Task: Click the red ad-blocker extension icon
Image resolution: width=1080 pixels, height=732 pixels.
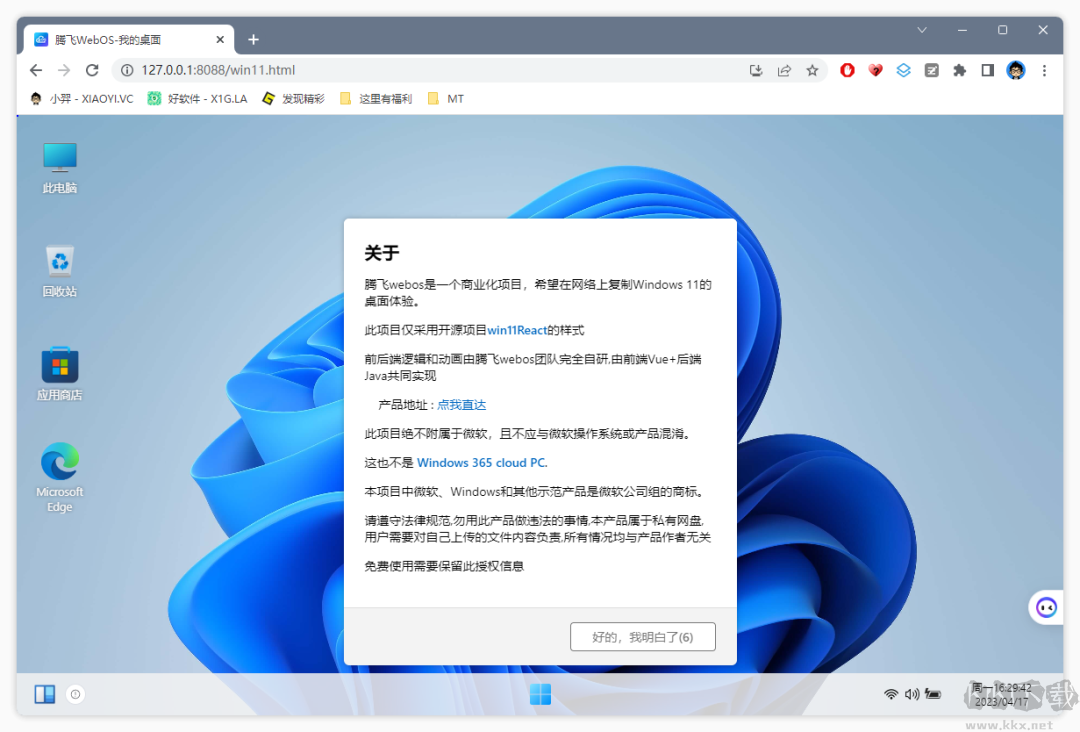Action: point(847,70)
